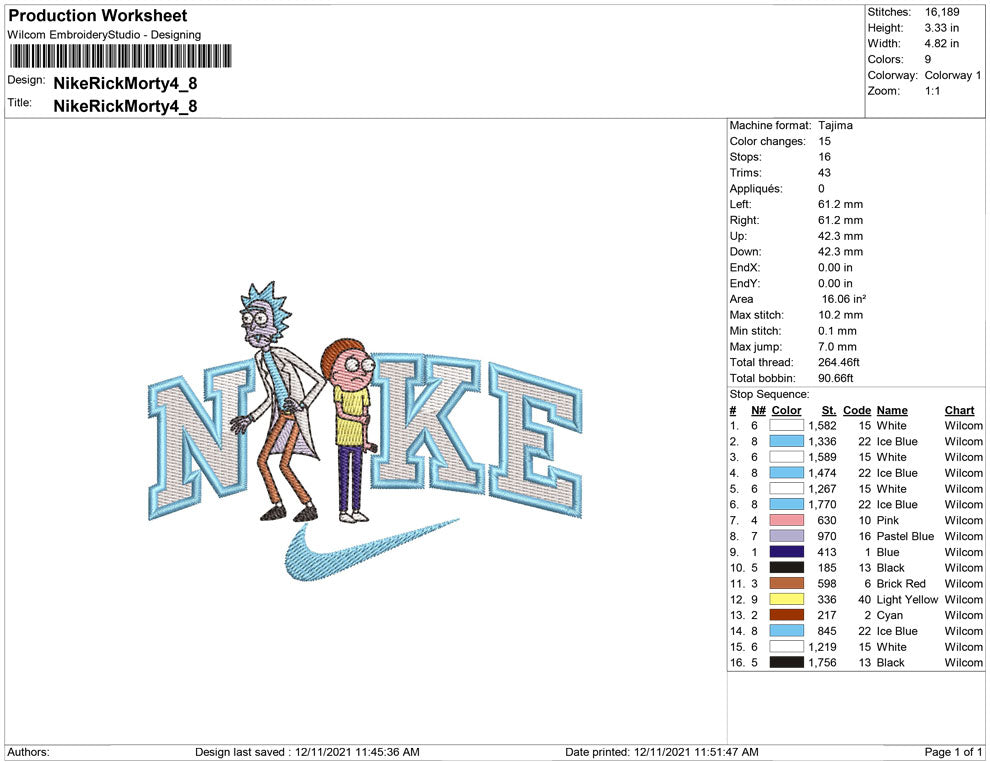
Task: Click the "Chart" column header
Action: (959, 410)
